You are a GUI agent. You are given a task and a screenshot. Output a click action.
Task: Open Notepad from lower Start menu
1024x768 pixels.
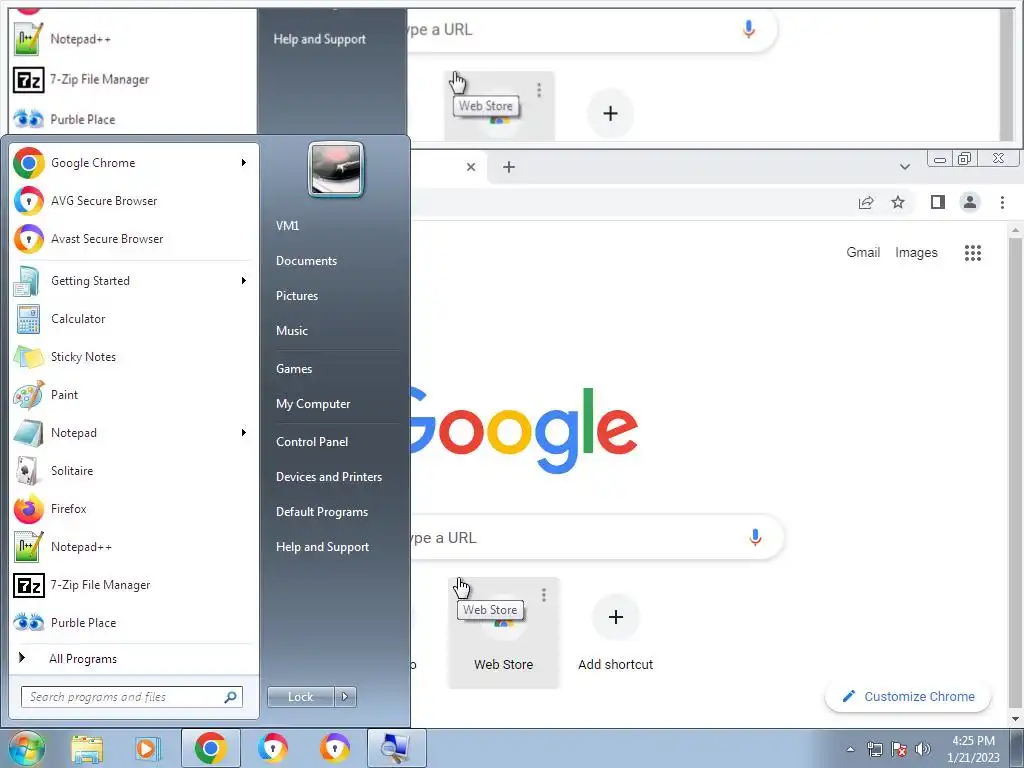tap(134, 432)
